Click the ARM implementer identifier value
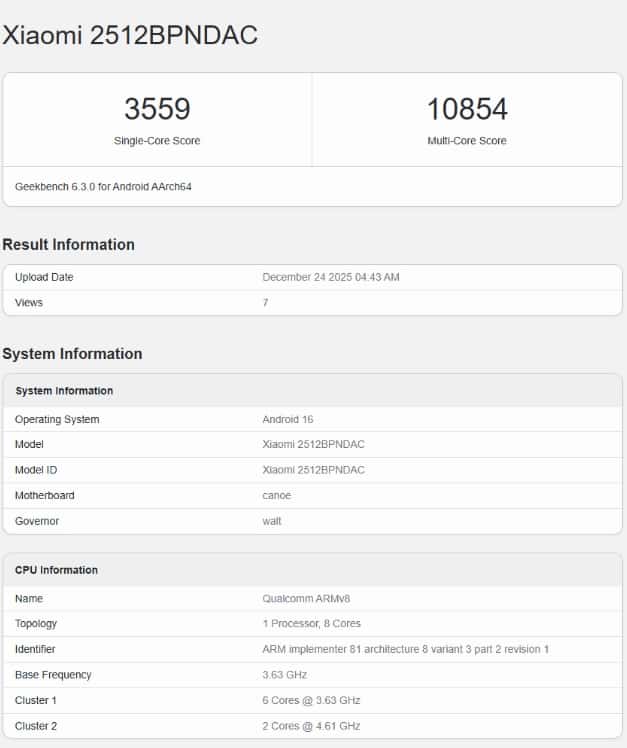627x748 pixels. [405, 650]
